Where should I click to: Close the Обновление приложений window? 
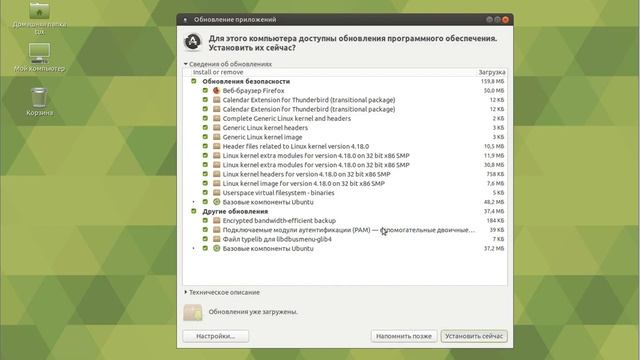tap(505, 20)
